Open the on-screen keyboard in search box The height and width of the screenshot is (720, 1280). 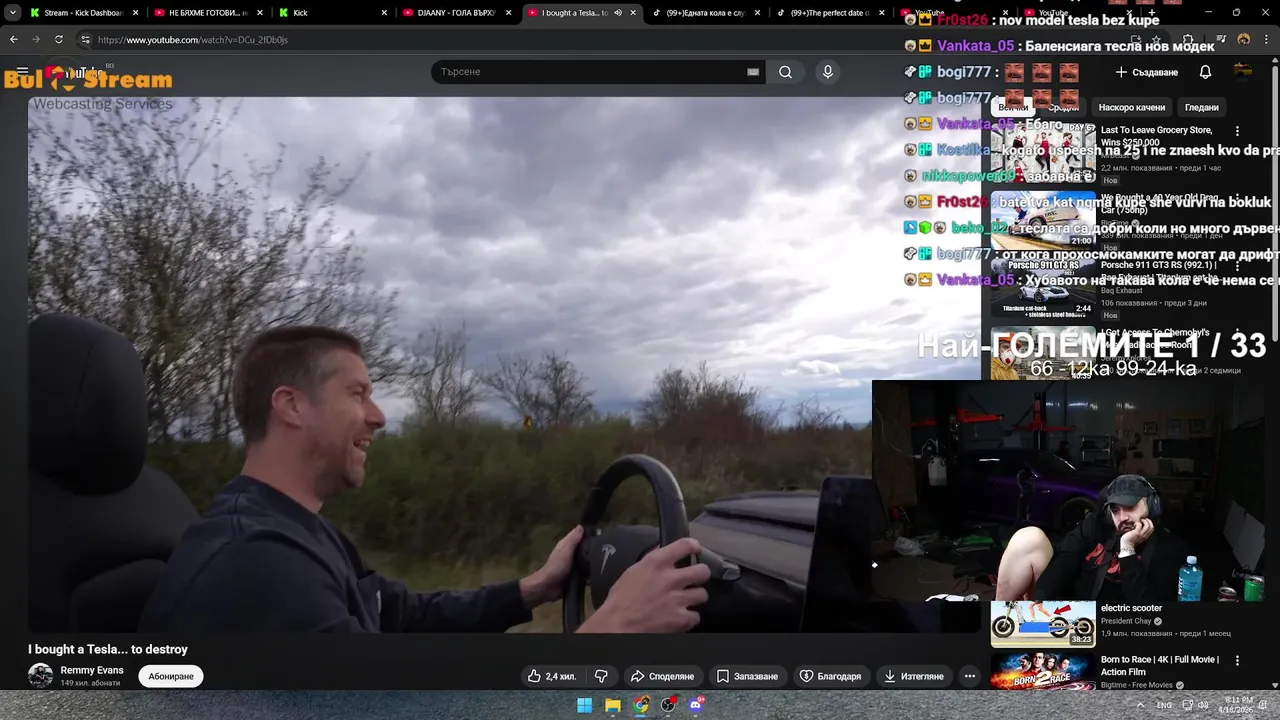(x=753, y=72)
